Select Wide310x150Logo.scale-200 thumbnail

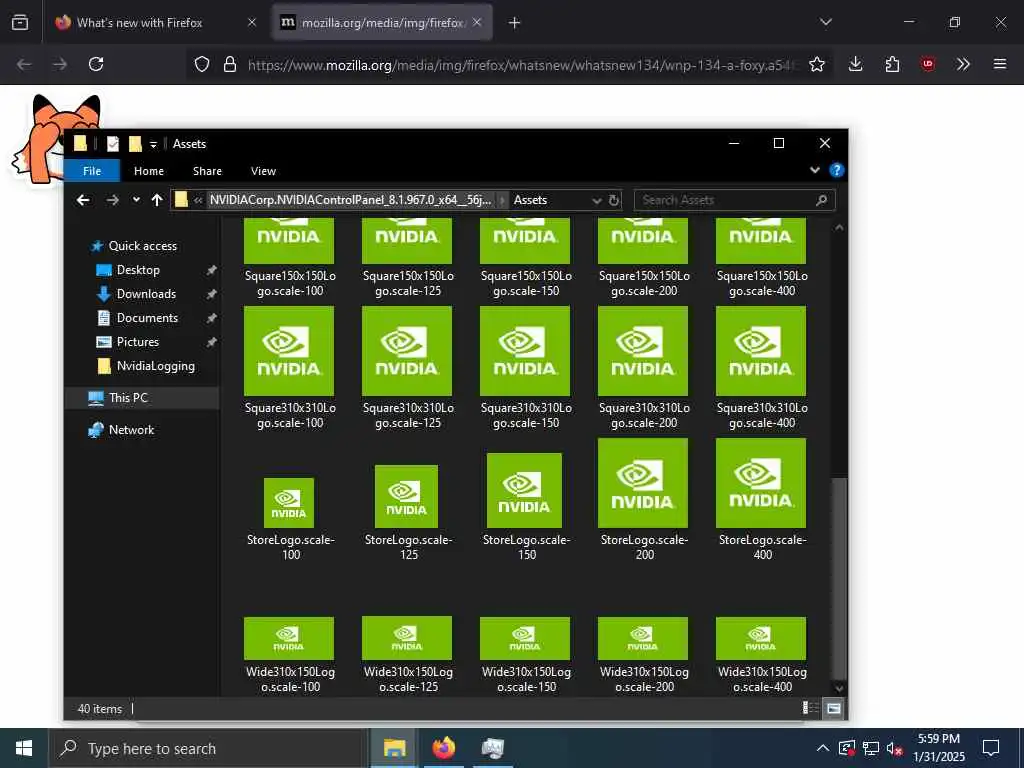(643, 638)
